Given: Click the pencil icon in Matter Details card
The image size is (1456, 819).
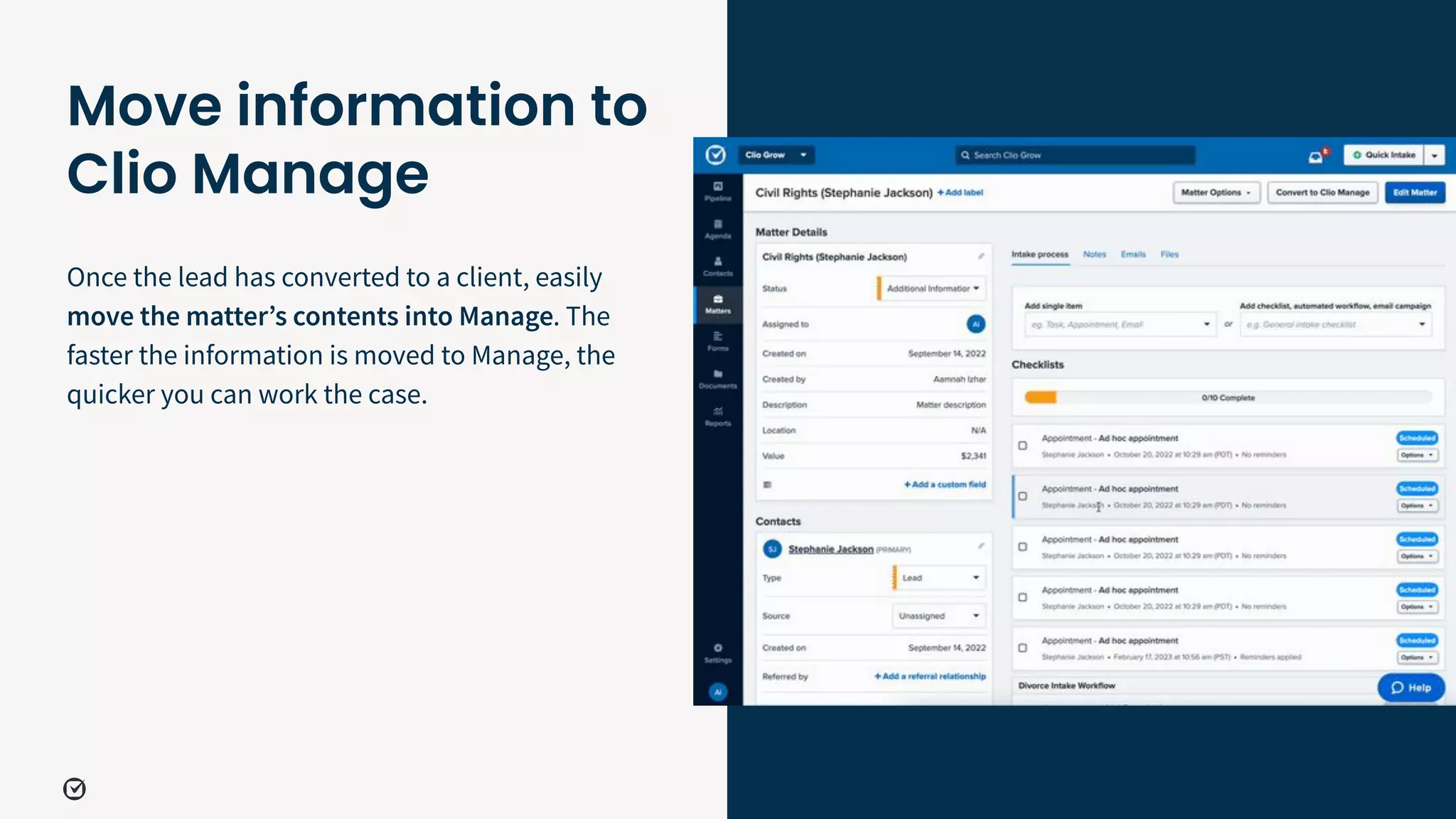Looking at the screenshot, I should 980,257.
